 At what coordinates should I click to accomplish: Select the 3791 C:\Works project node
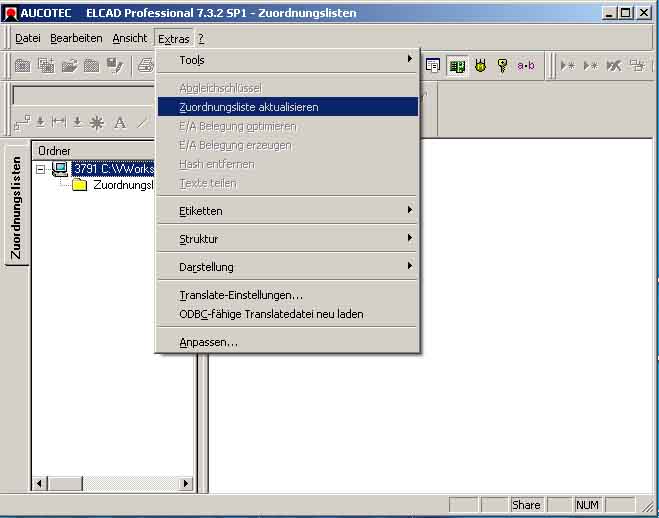(x=113, y=169)
